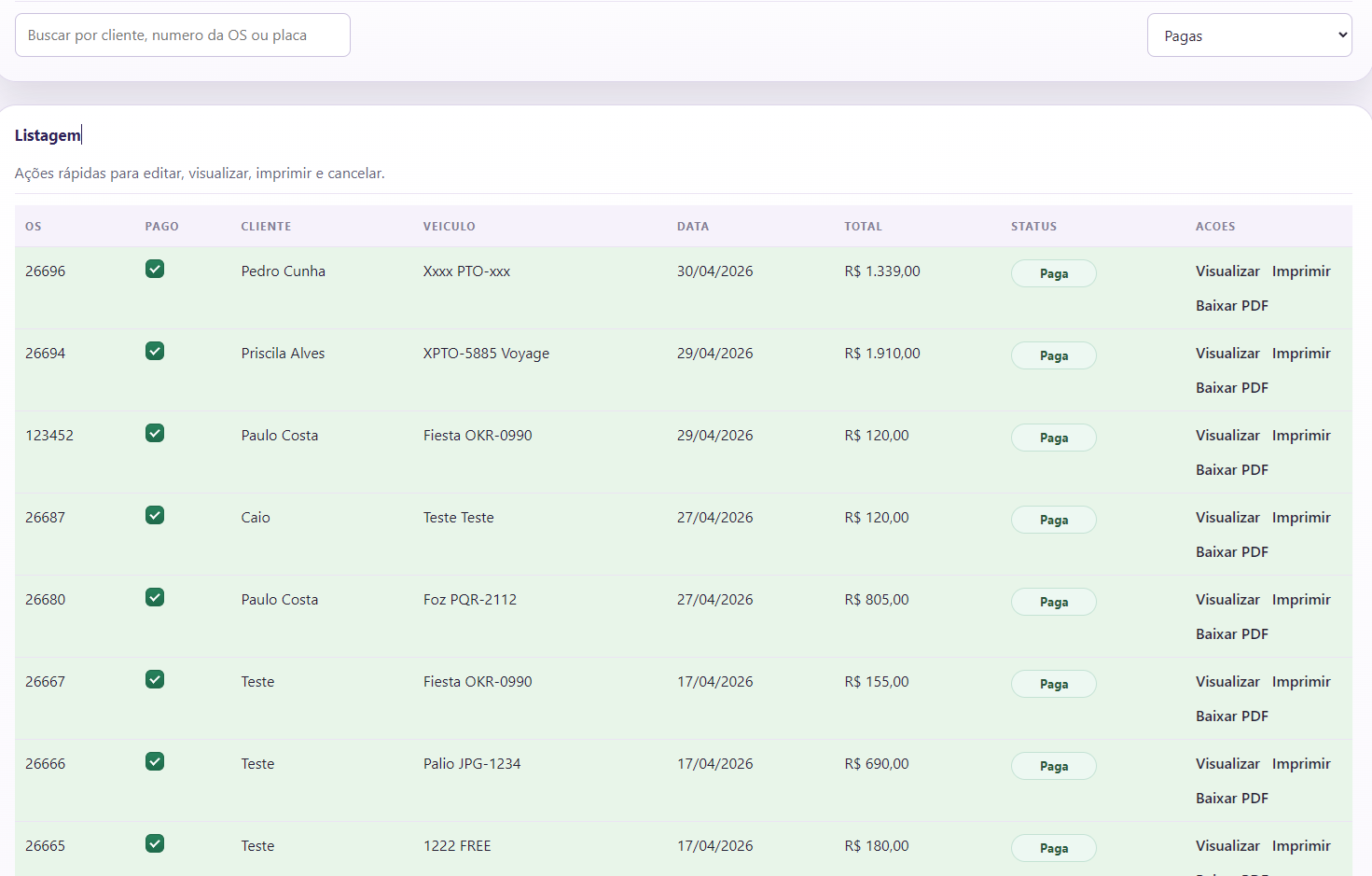Screen dimensions: 1372x876
Task: Baixar PDF for order 123452
Action: (1232, 470)
